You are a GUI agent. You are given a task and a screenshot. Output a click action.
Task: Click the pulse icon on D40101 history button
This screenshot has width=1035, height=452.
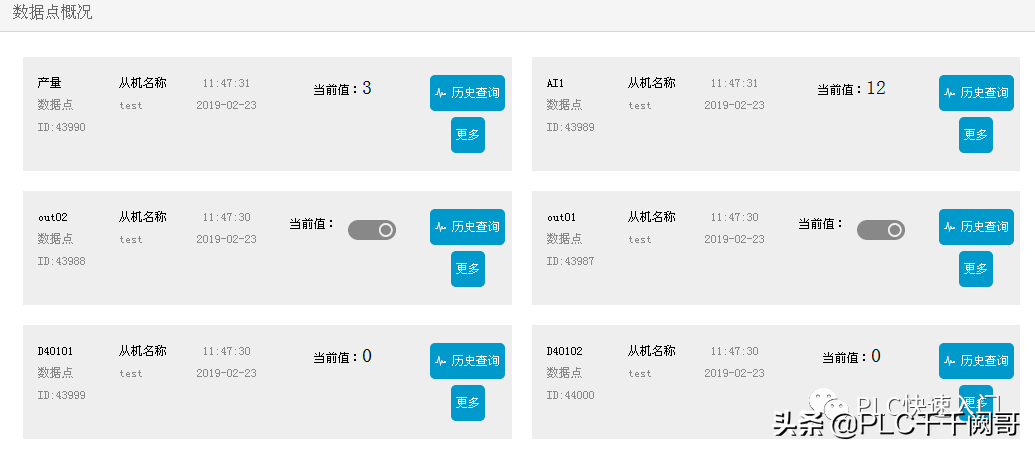(441, 361)
